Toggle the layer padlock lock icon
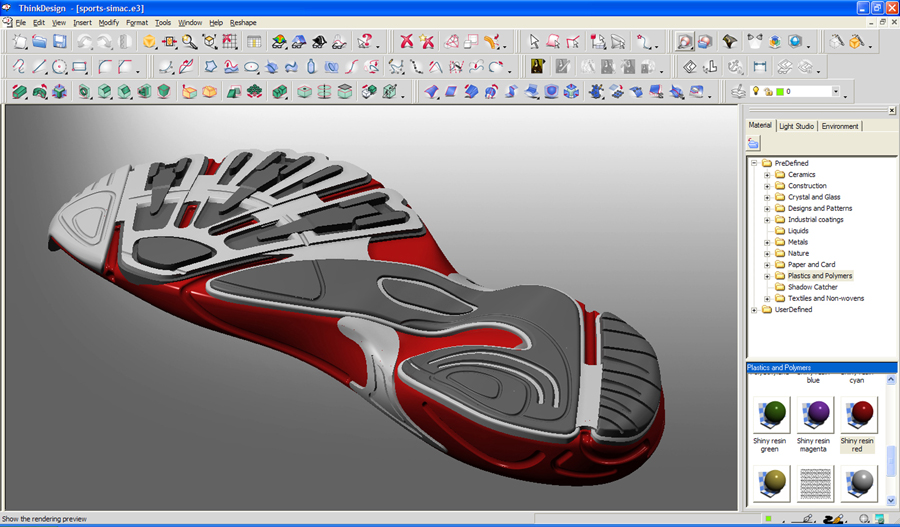 768,91
